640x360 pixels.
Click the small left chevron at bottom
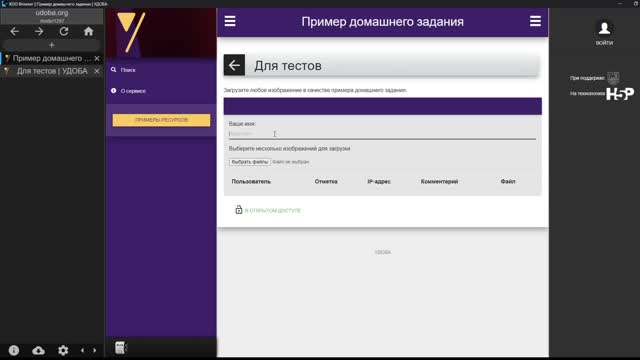coord(82,350)
